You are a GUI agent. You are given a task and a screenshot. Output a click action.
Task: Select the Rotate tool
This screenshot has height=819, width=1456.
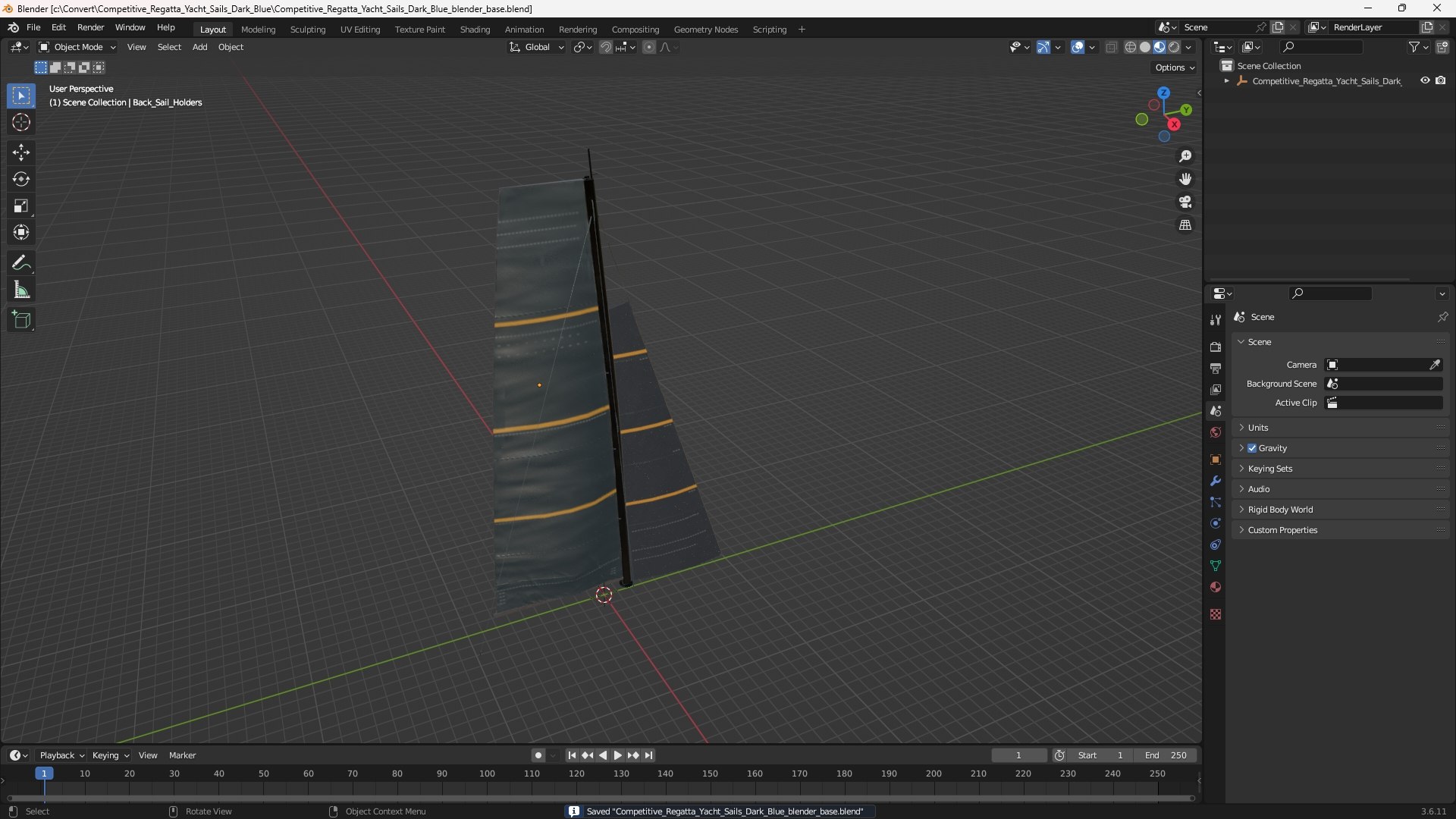click(20, 179)
